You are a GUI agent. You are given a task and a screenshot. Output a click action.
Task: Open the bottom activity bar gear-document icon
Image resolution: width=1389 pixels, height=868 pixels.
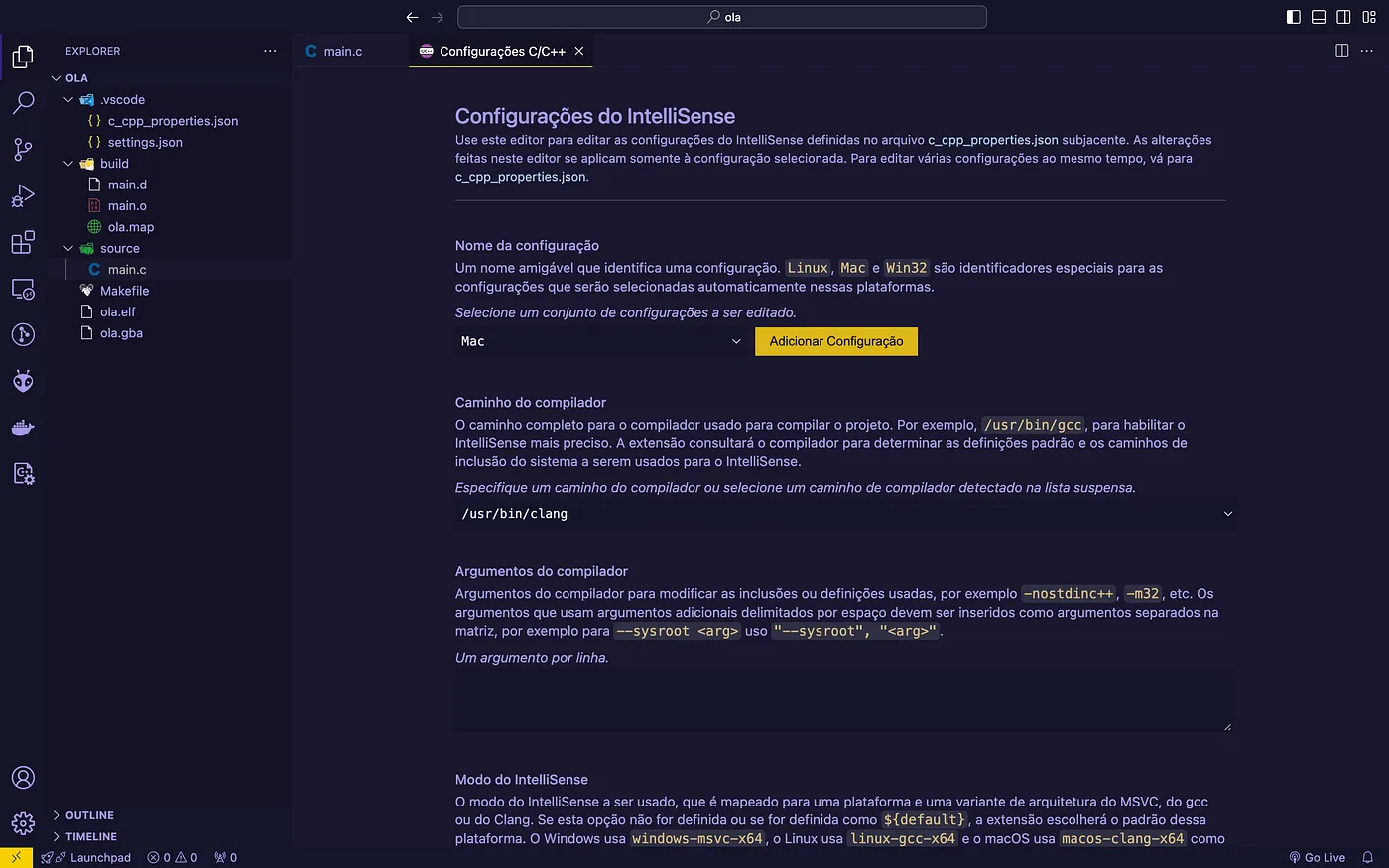[x=23, y=474]
